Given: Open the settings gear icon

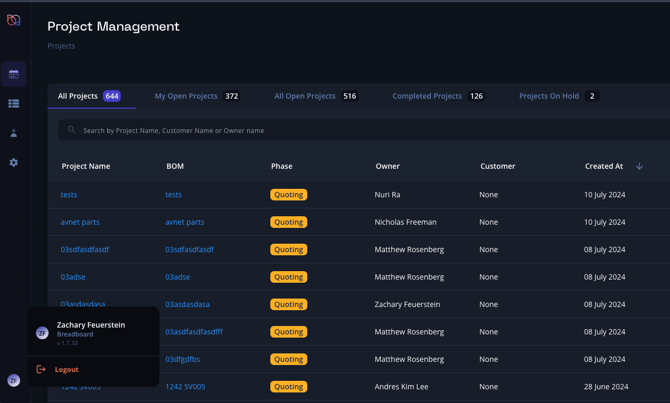Looking at the screenshot, I should point(14,162).
